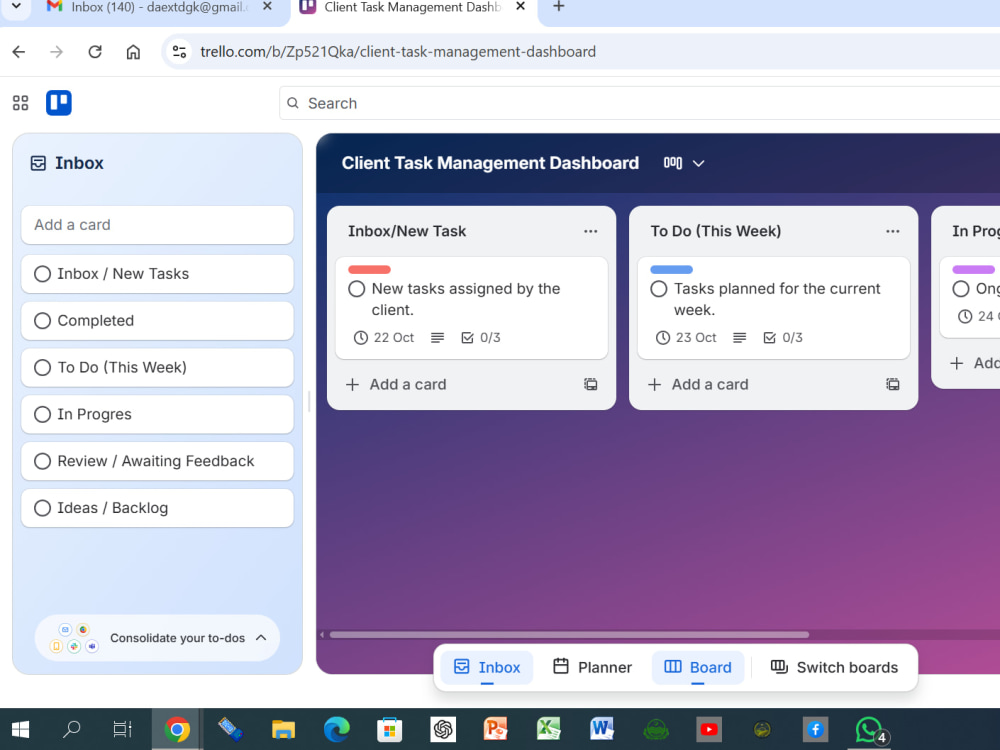Click the Inbox panel header icon
This screenshot has width=1000, height=750.
point(38,163)
